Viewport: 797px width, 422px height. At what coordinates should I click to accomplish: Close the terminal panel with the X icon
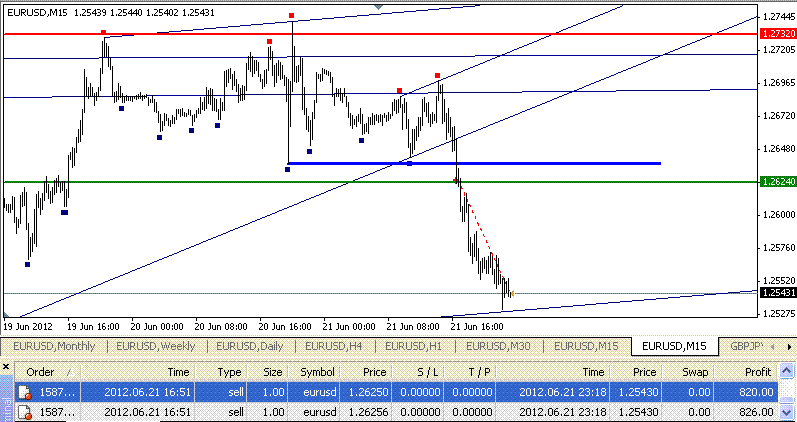[6, 367]
